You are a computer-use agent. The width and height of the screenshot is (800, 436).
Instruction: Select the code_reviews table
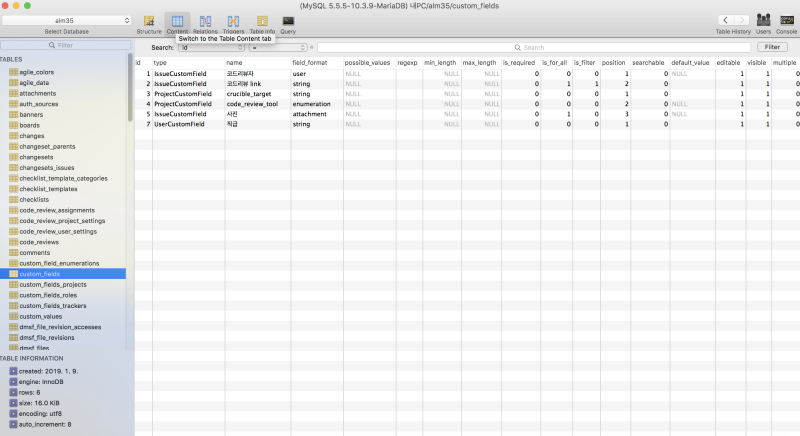(39, 242)
